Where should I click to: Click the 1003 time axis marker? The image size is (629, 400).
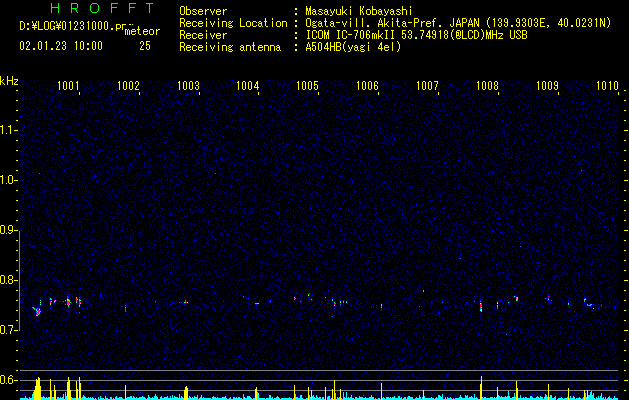click(188, 86)
